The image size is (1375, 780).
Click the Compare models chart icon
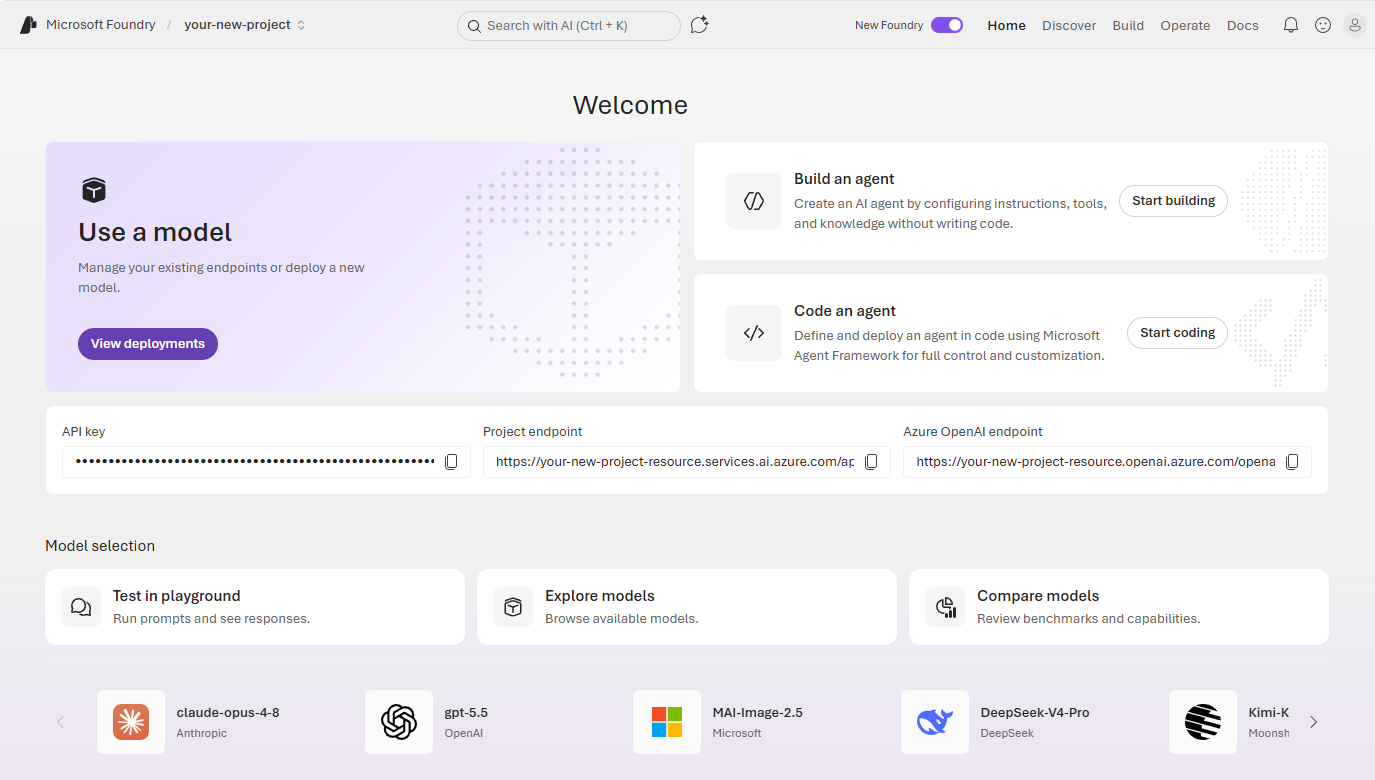coord(945,607)
